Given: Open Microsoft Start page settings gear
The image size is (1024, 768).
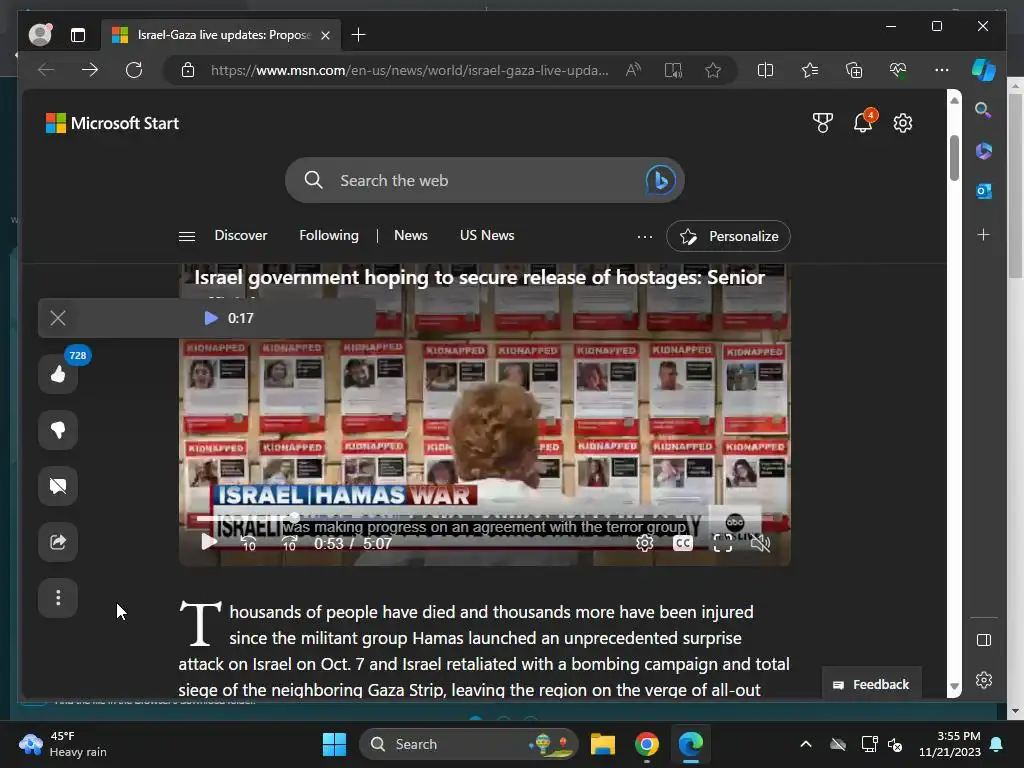Looking at the screenshot, I should click(x=903, y=123).
